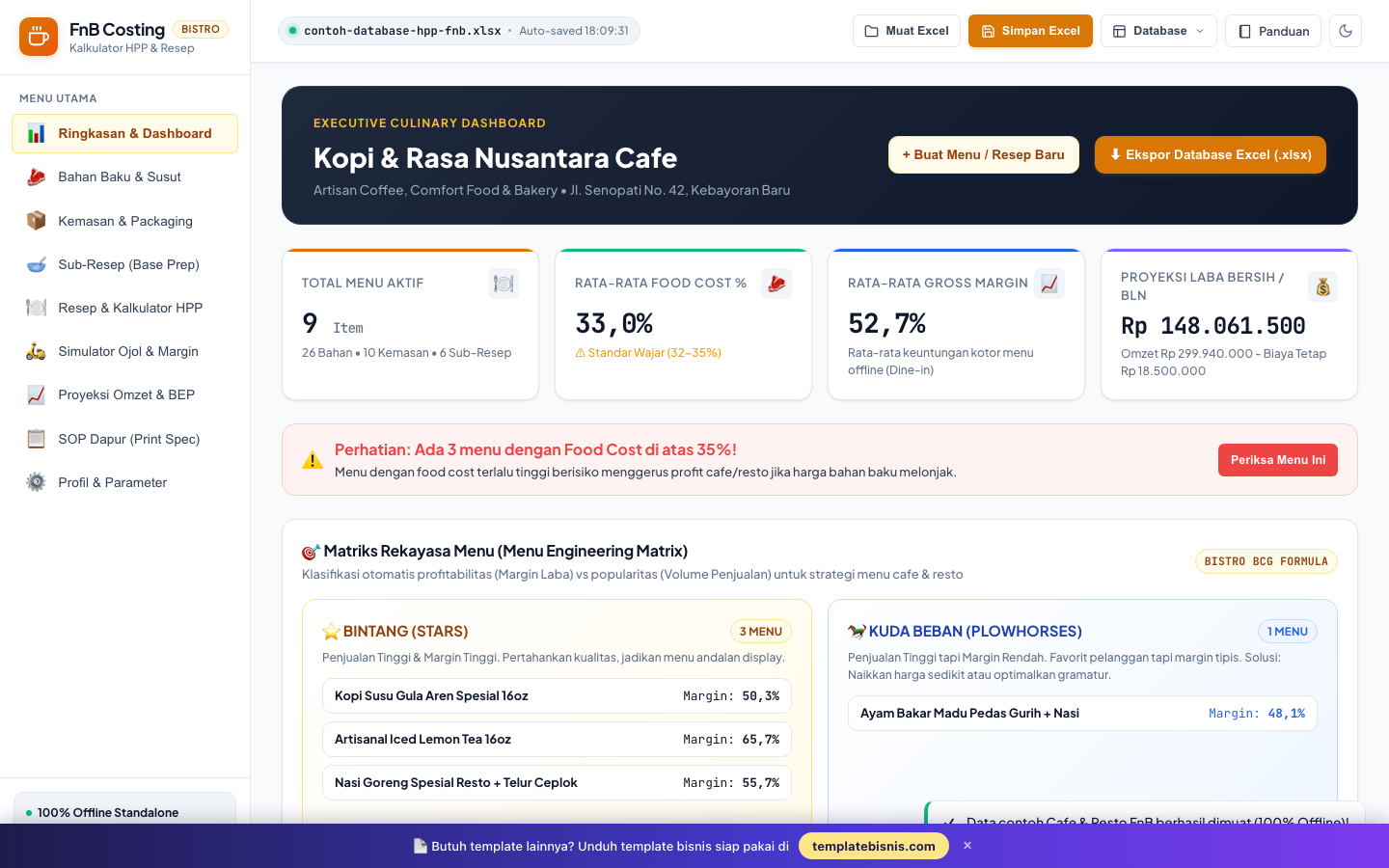This screenshot has height=868, width=1389.
Task: Open Profil & Parameter settings
Action: point(124,482)
